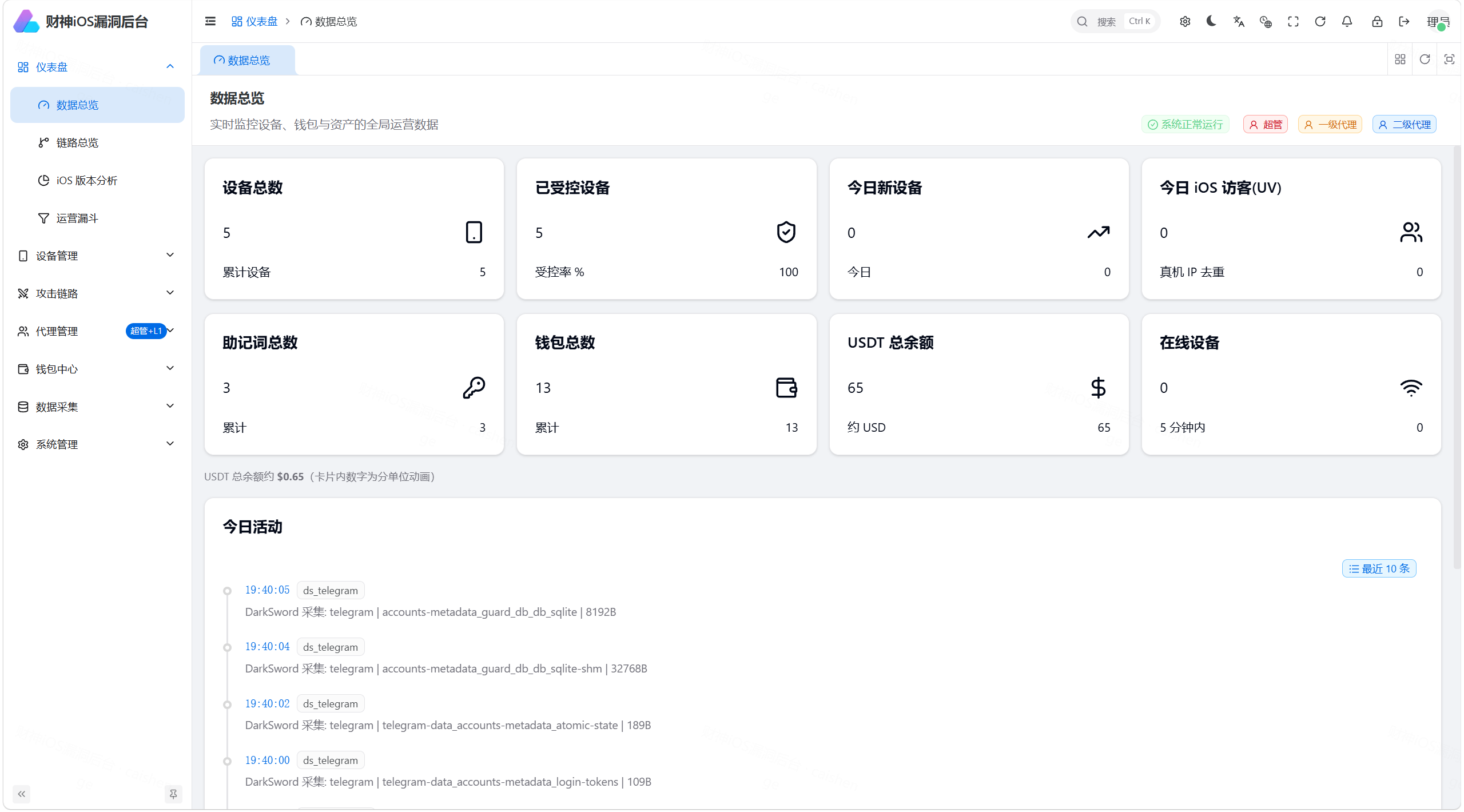The height and width of the screenshot is (812, 1464).
Task: Open the user avatar menu
Action: point(1438,21)
